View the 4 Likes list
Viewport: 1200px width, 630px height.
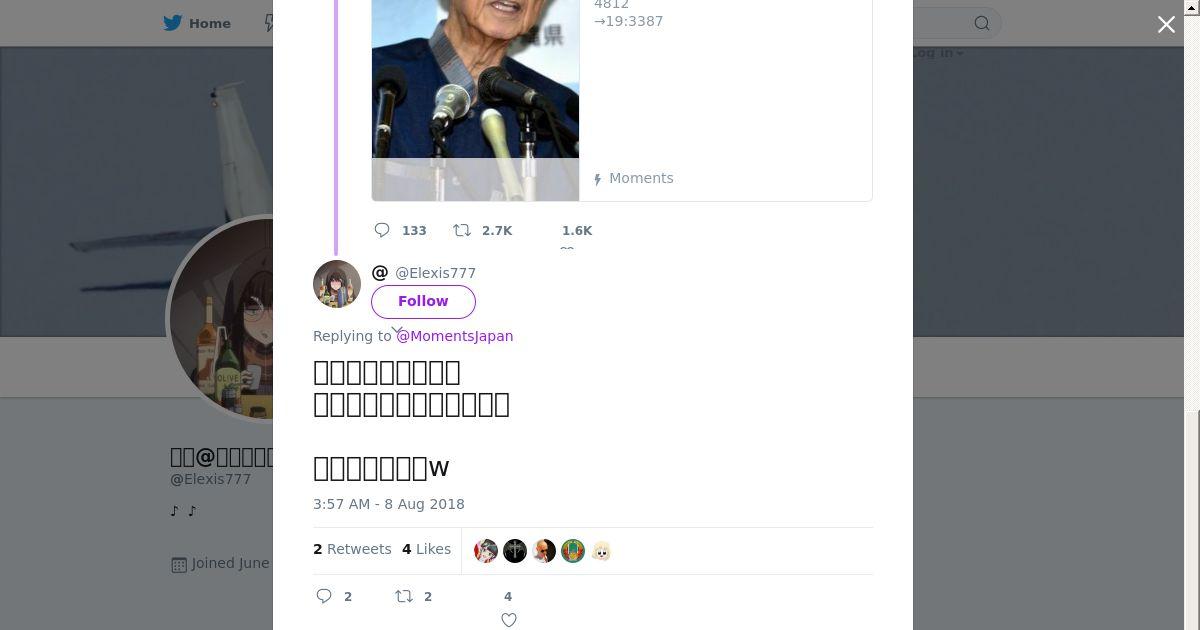426,549
